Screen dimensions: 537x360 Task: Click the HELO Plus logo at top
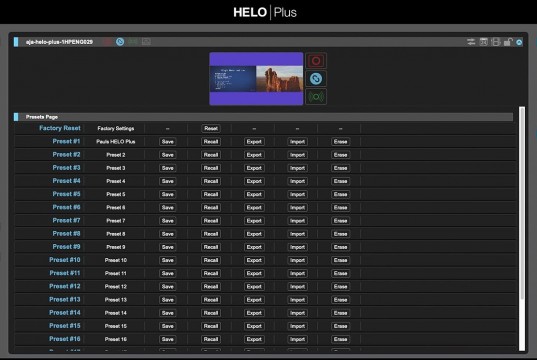265,12
